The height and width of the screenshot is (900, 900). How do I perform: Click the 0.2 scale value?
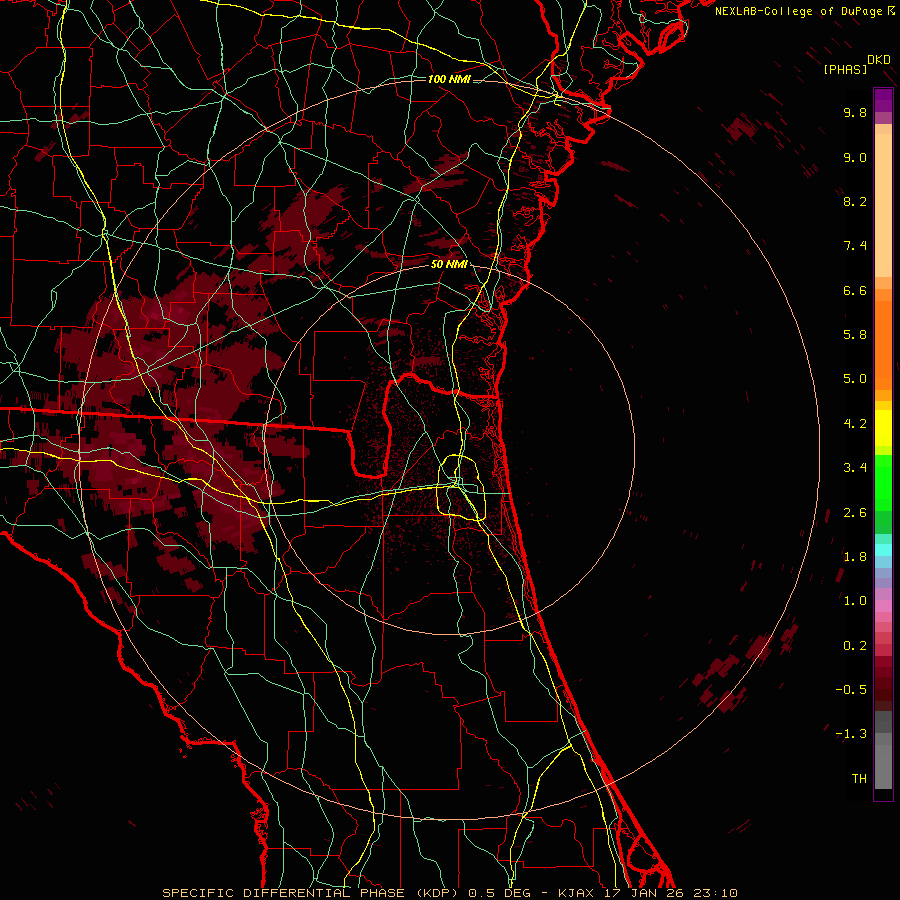click(855, 646)
